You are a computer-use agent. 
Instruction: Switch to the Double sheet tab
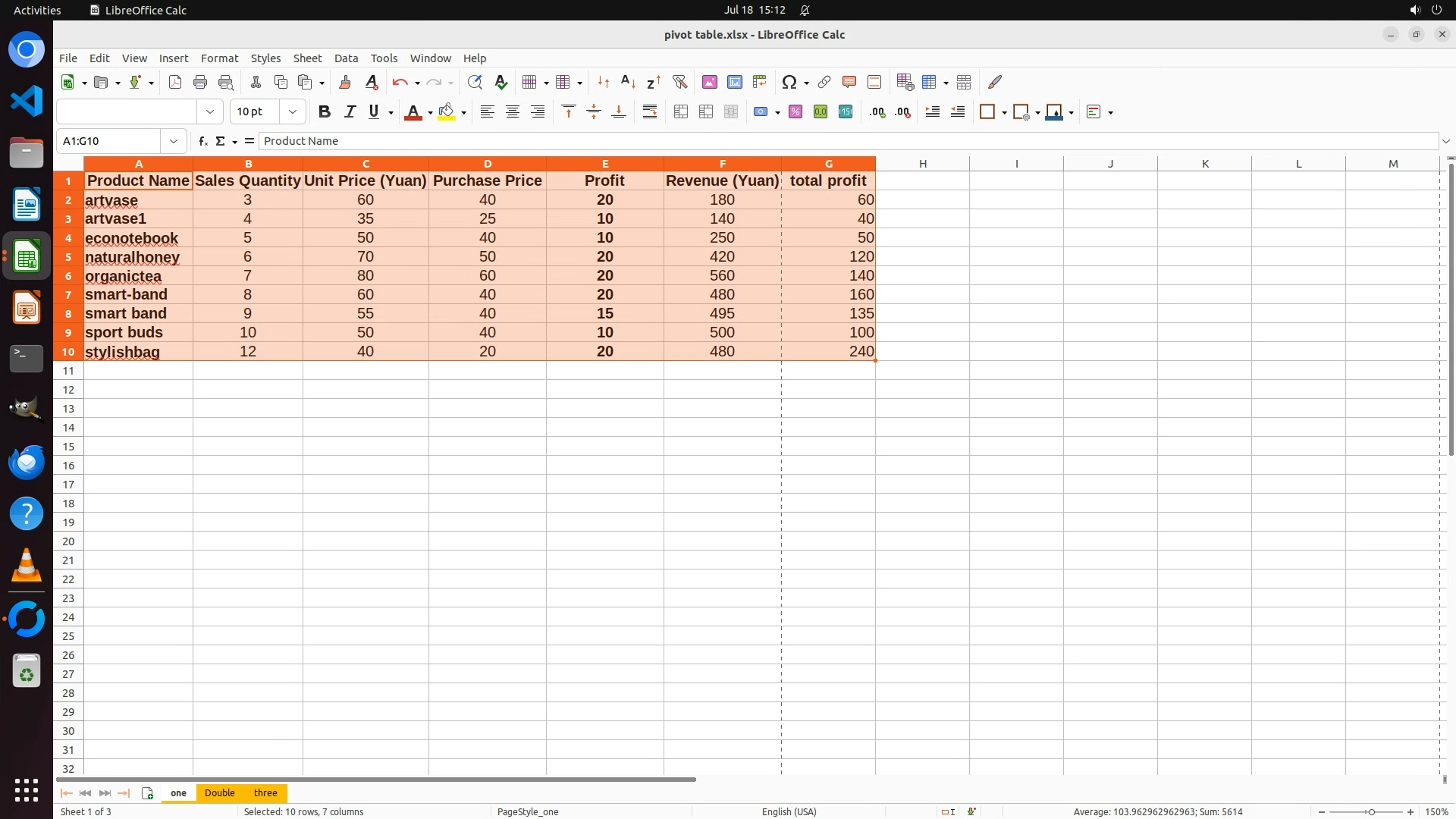pyautogui.click(x=219, y=792)
